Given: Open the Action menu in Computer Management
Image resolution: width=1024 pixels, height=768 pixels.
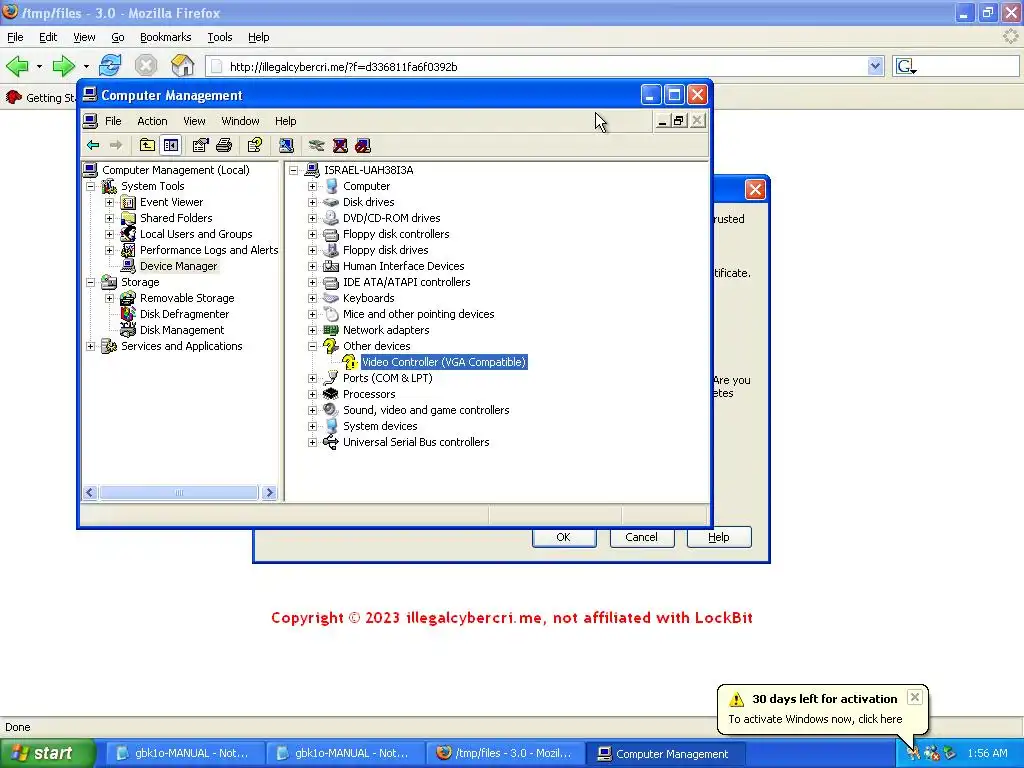Looking at the screenshot, I should point(152,121).
